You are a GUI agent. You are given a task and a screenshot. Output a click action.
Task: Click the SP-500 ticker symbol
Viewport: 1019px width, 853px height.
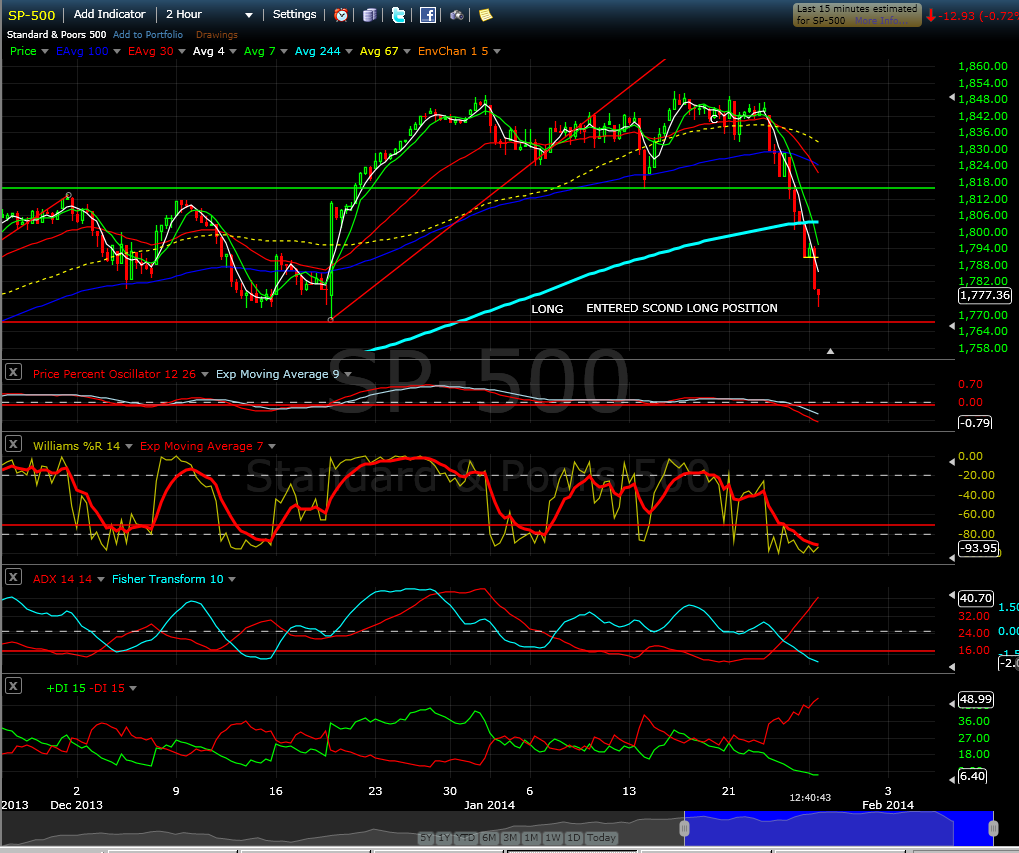click(x=31, y=15)
